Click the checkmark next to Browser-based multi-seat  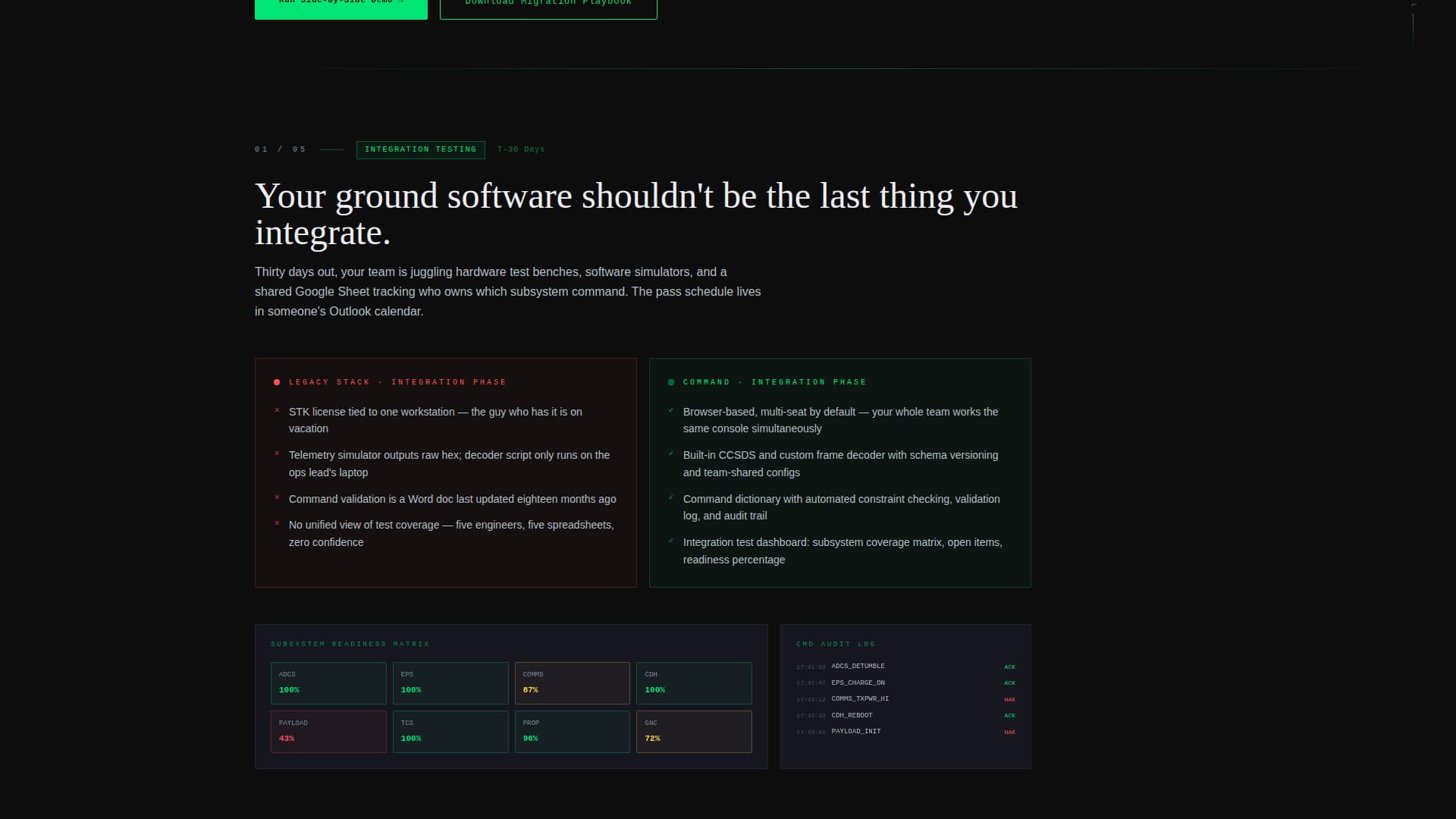pos(670,410)
